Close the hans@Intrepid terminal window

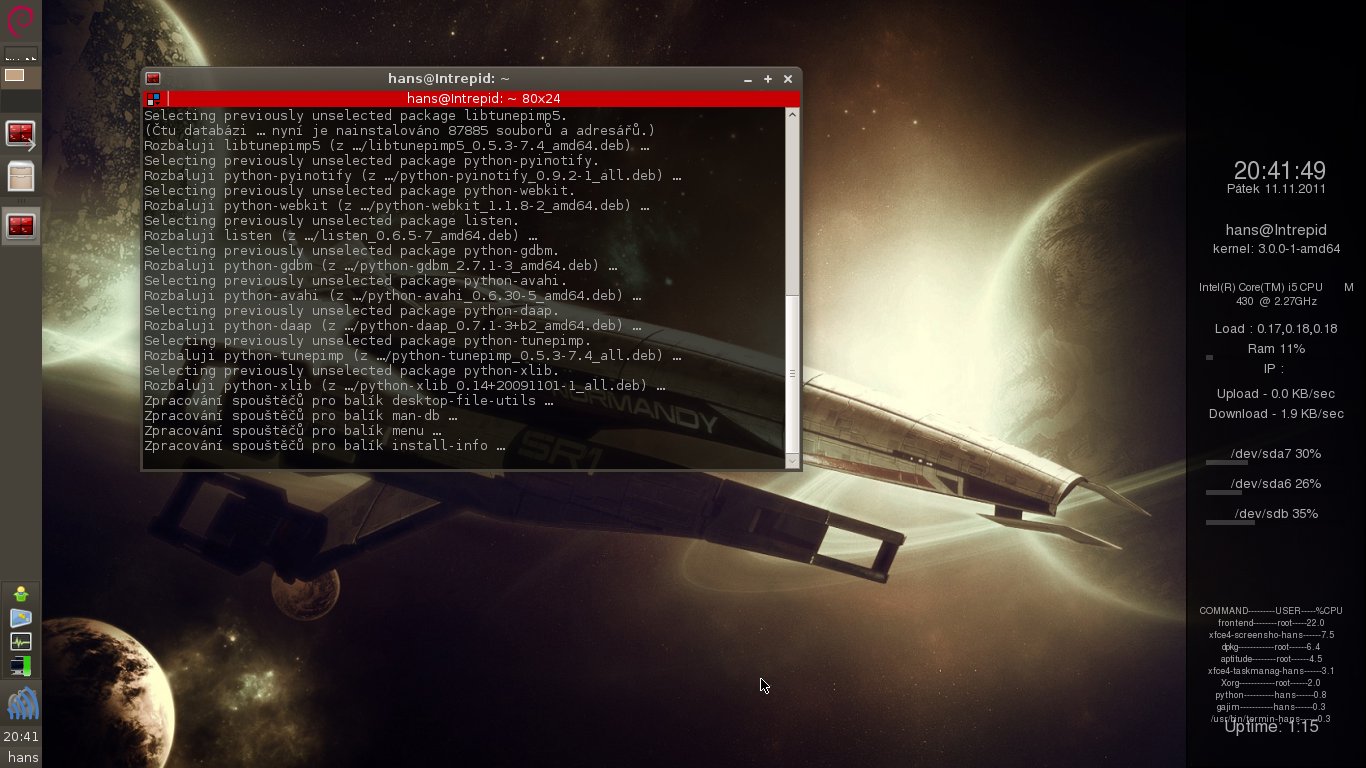pyautogui.click(x=788, y=79)
